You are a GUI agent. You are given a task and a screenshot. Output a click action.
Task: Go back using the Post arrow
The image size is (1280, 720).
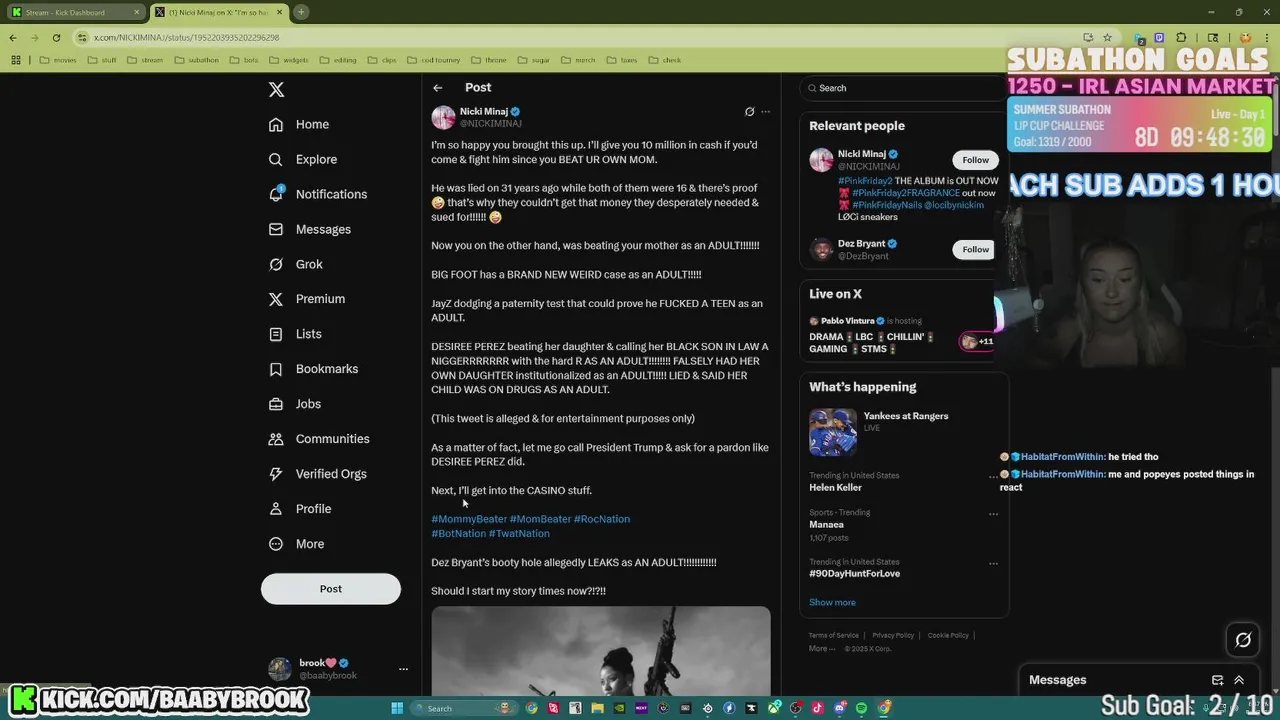(x=437, y=88)
